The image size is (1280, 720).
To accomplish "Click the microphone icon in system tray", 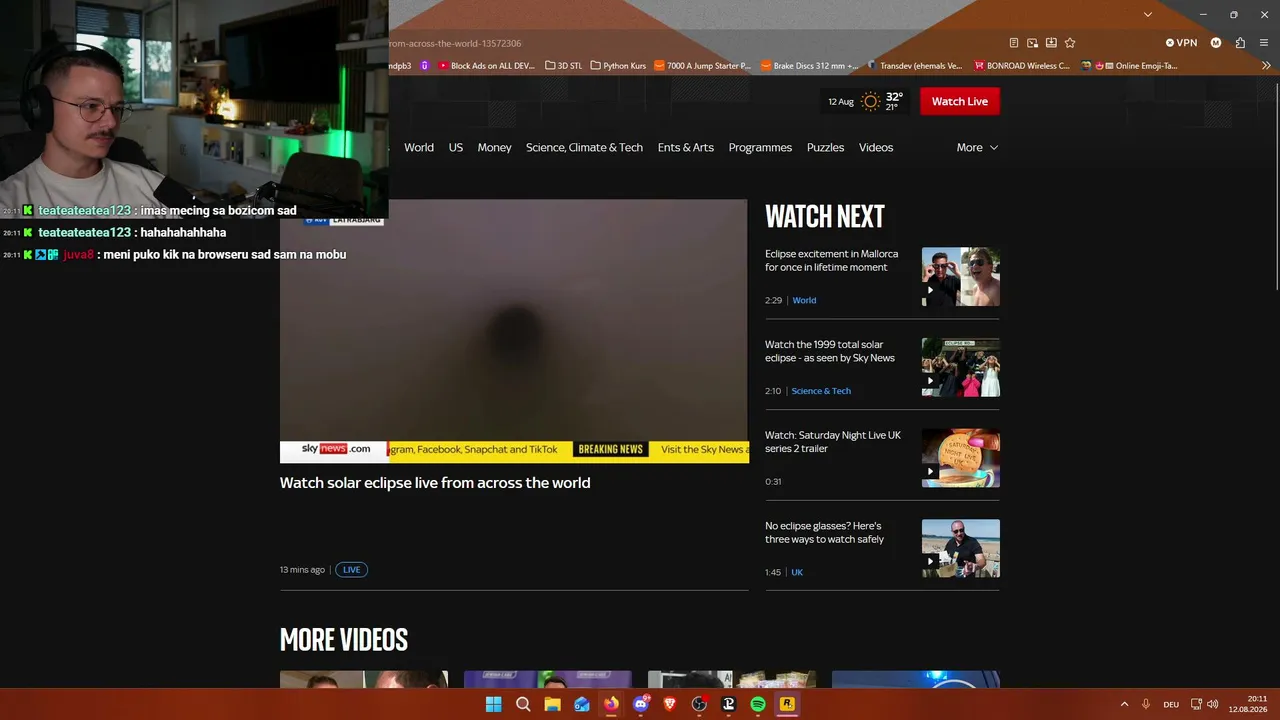I will coord(1146,704).
